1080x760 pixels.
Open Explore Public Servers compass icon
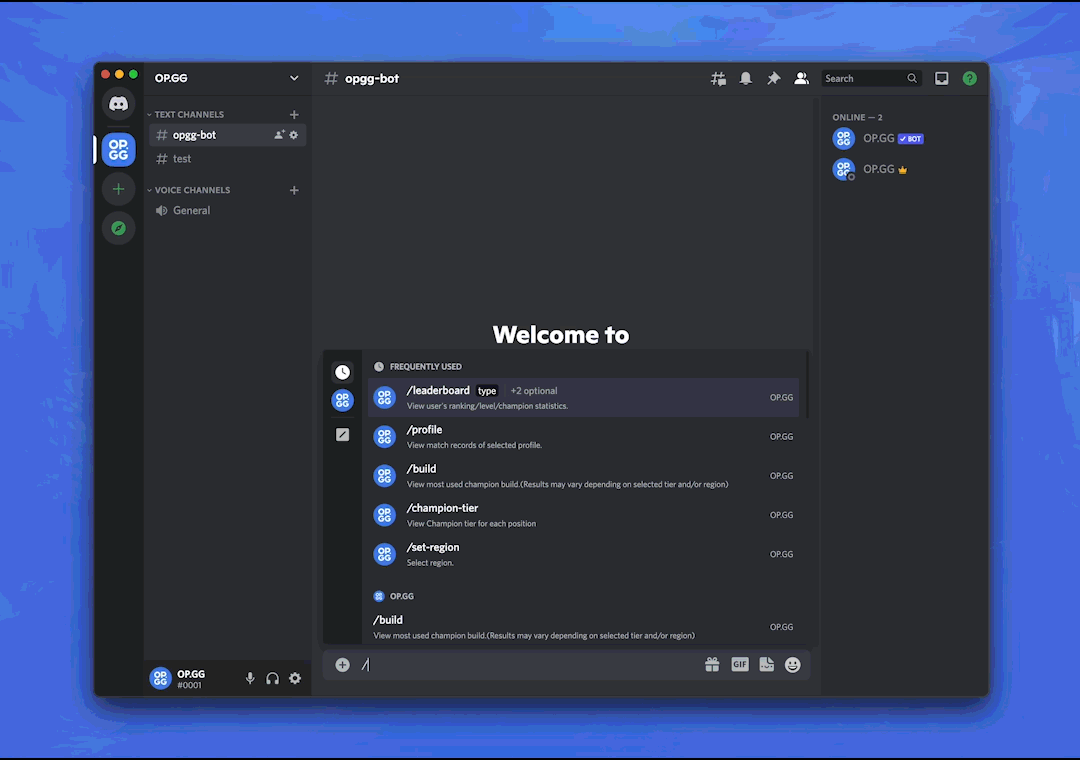click(118, 228)
